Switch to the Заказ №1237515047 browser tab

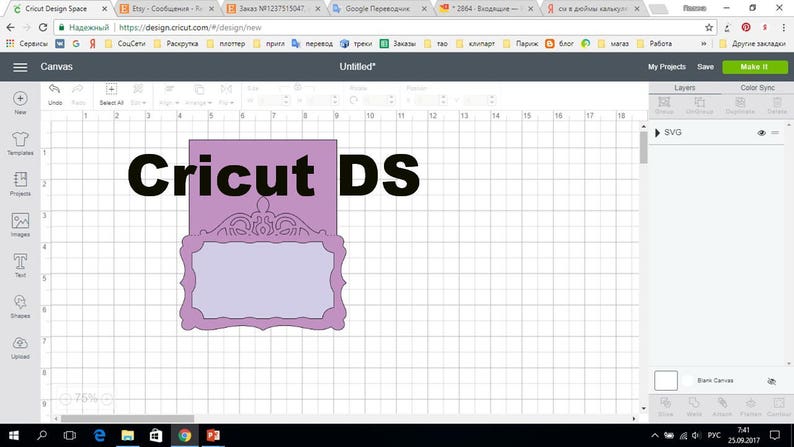272,9
